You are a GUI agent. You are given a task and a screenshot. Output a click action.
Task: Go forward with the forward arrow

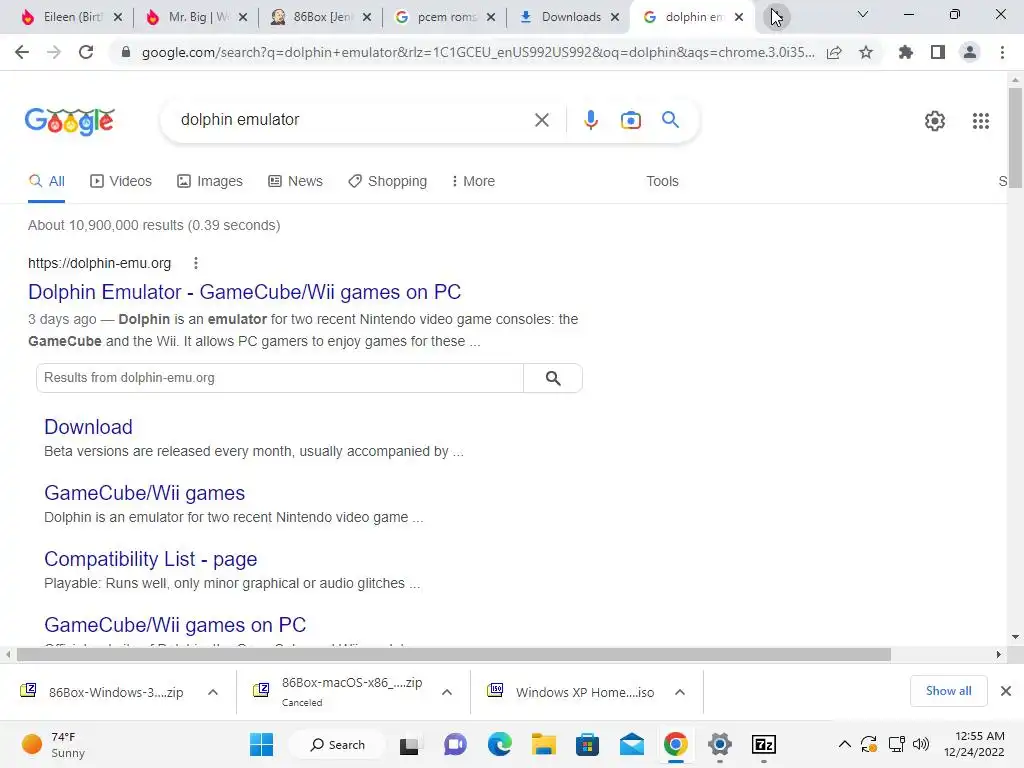[54, 52]
